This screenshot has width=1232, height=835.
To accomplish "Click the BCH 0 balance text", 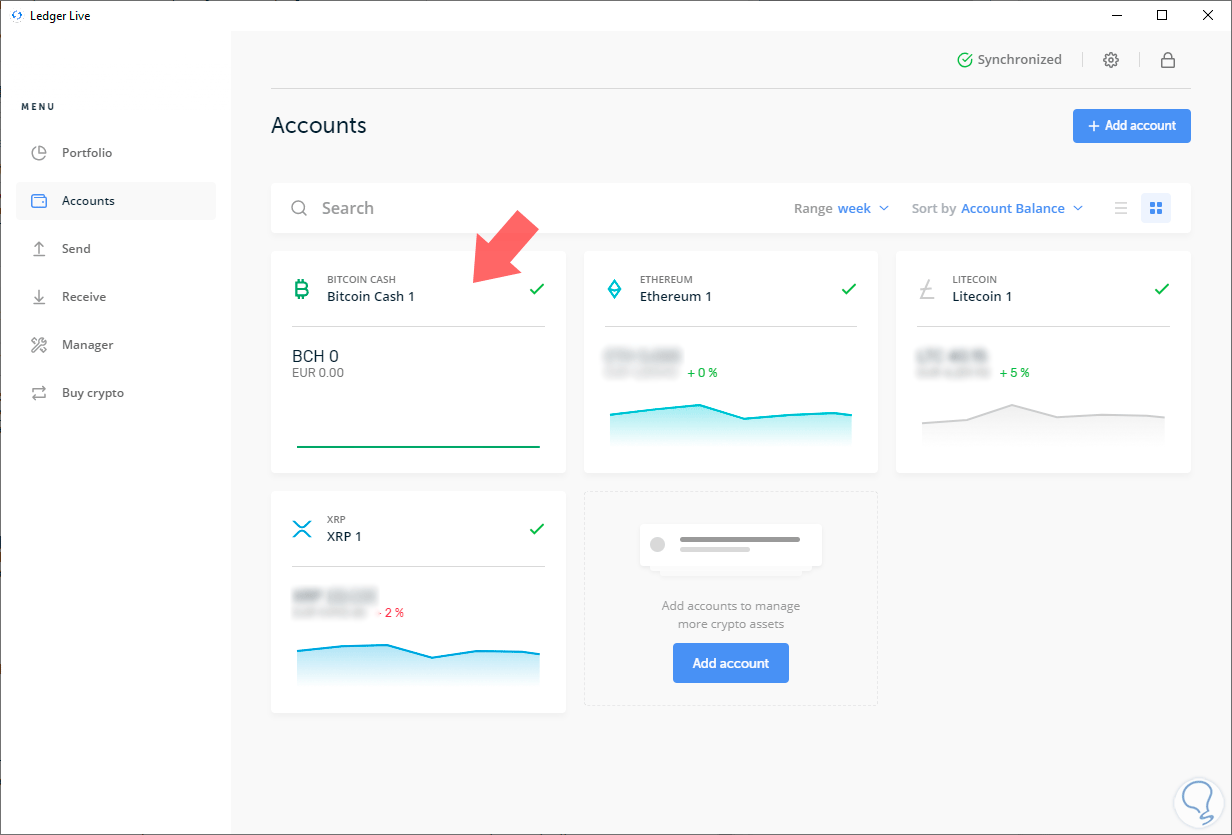I will [315, 356].
